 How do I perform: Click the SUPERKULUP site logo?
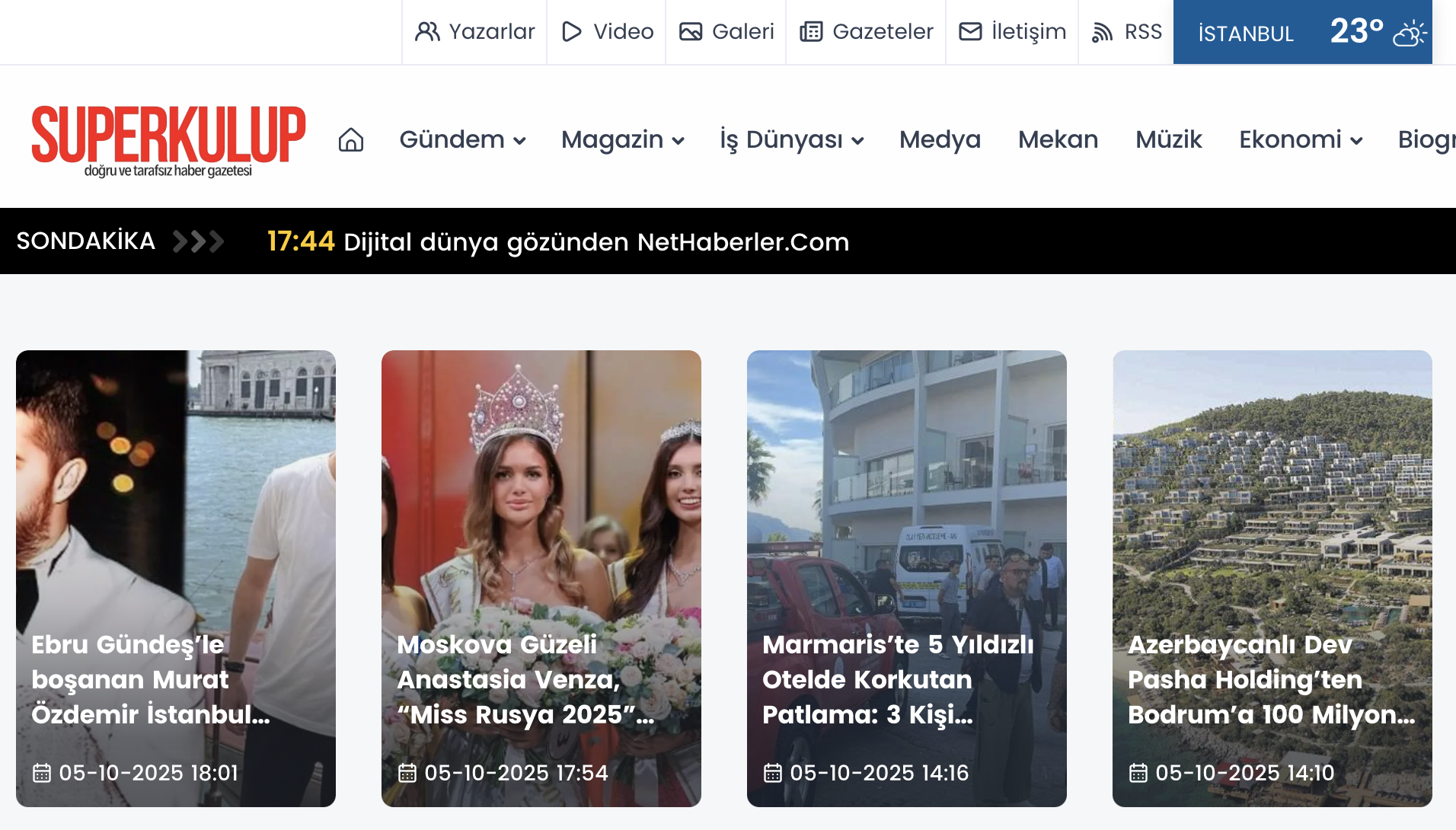pos(168,141)
